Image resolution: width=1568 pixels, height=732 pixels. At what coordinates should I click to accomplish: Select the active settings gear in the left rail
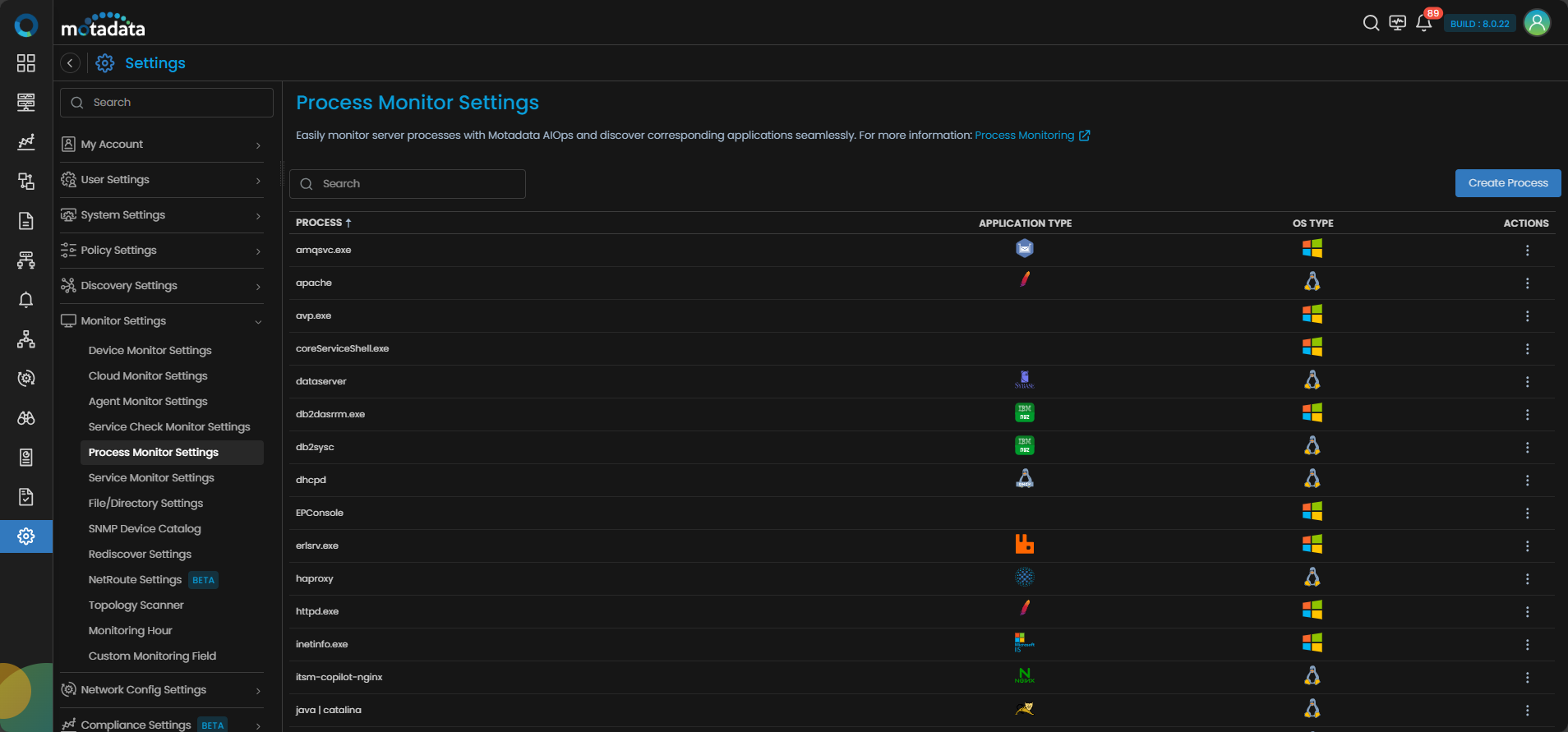[x=26, y=536]
